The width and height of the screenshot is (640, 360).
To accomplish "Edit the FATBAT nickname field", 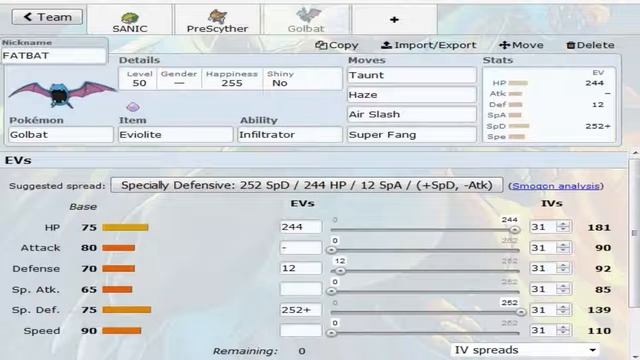I will point(53,56).
